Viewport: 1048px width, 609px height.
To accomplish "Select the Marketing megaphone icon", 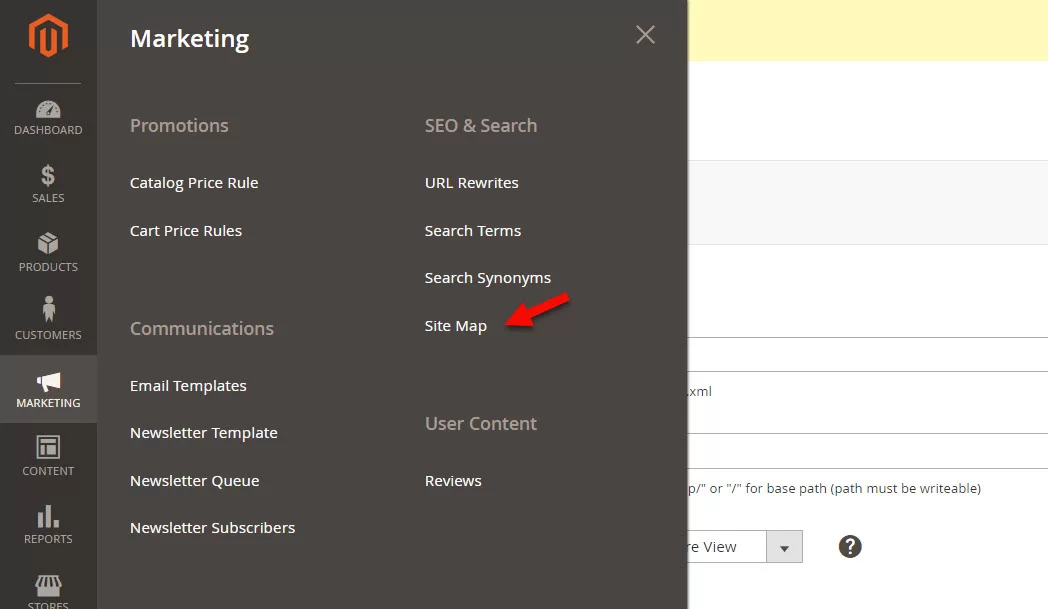I will pyautogui.click(x=48, y=382).
